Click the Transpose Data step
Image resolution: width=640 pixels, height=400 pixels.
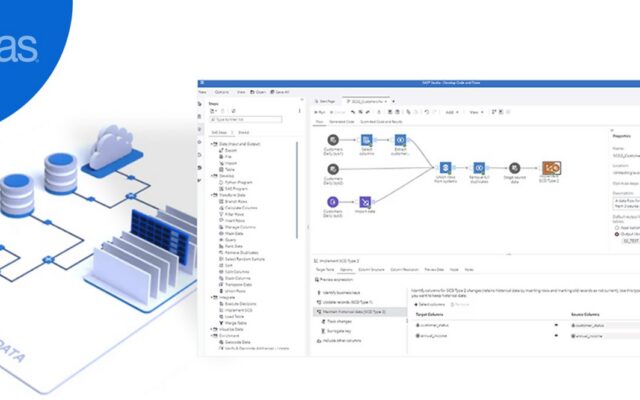[x=238, y=285]
